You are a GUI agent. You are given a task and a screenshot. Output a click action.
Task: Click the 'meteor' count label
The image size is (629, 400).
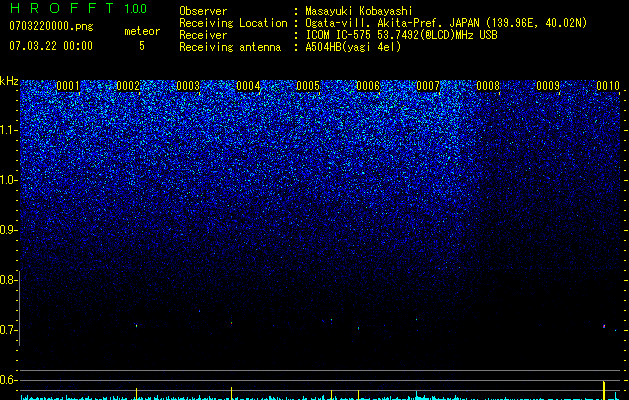(x=142, y=31)
